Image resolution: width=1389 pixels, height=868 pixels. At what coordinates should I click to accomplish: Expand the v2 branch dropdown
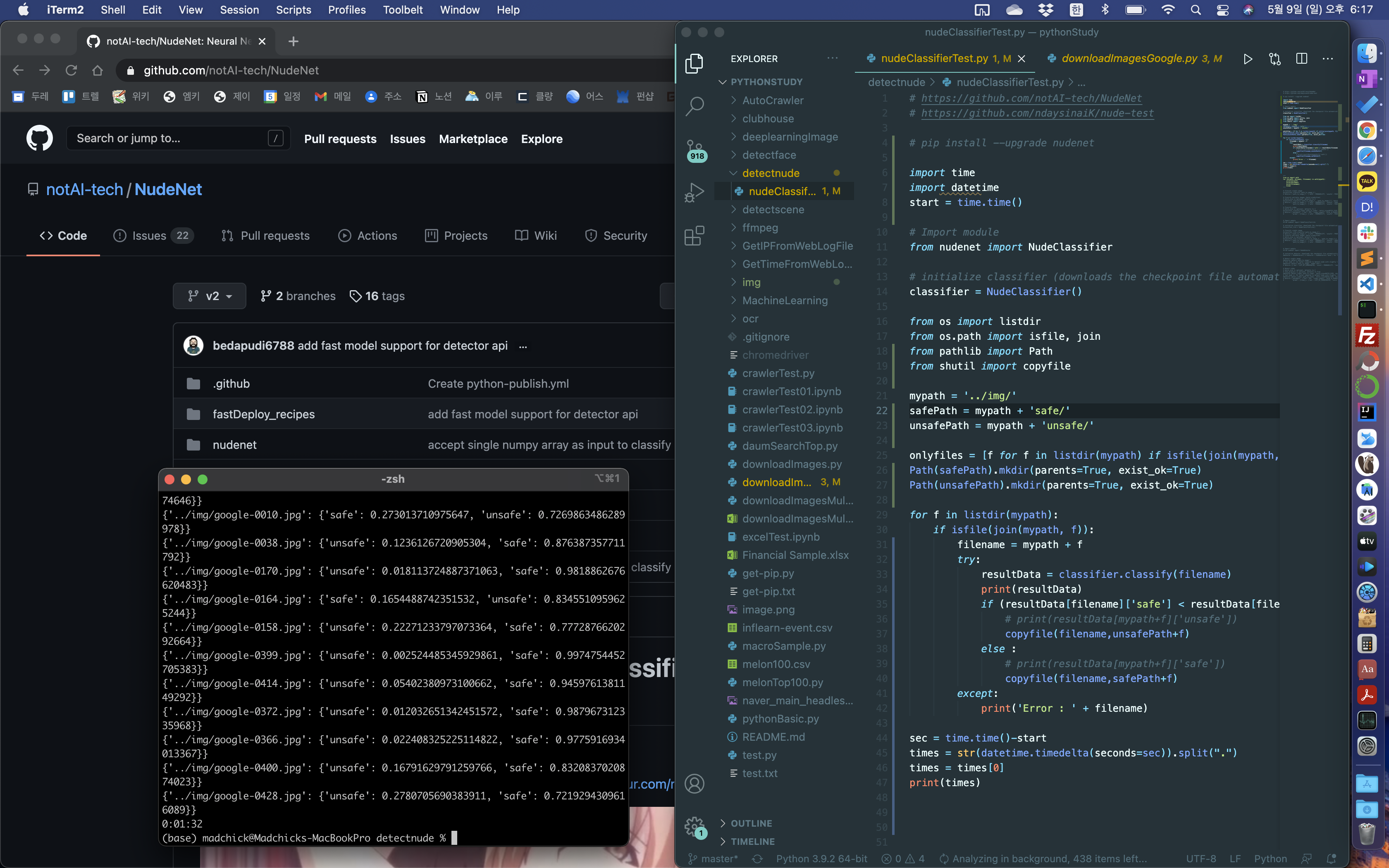tap(210, 296)
